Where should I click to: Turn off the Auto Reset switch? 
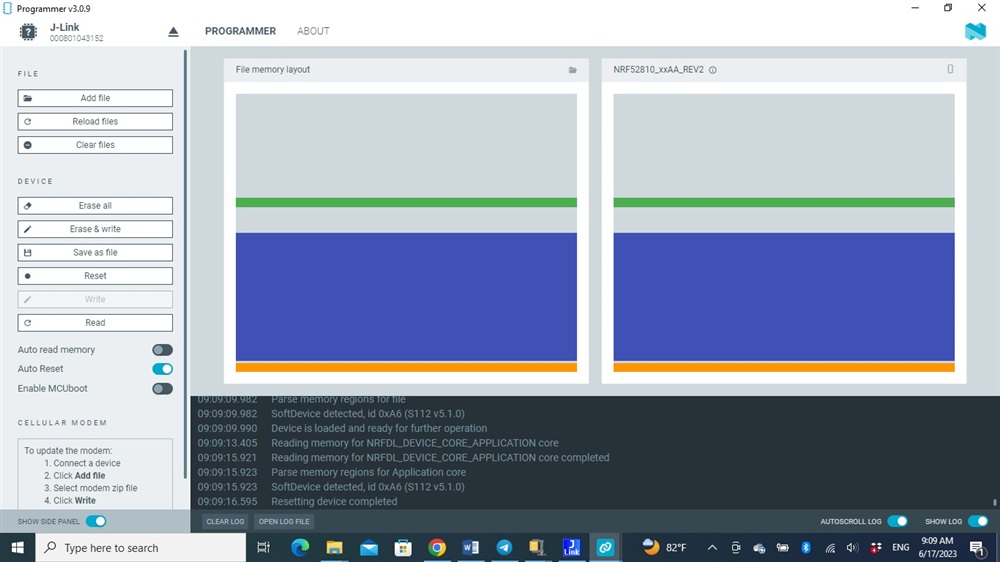tap(162, 369)
